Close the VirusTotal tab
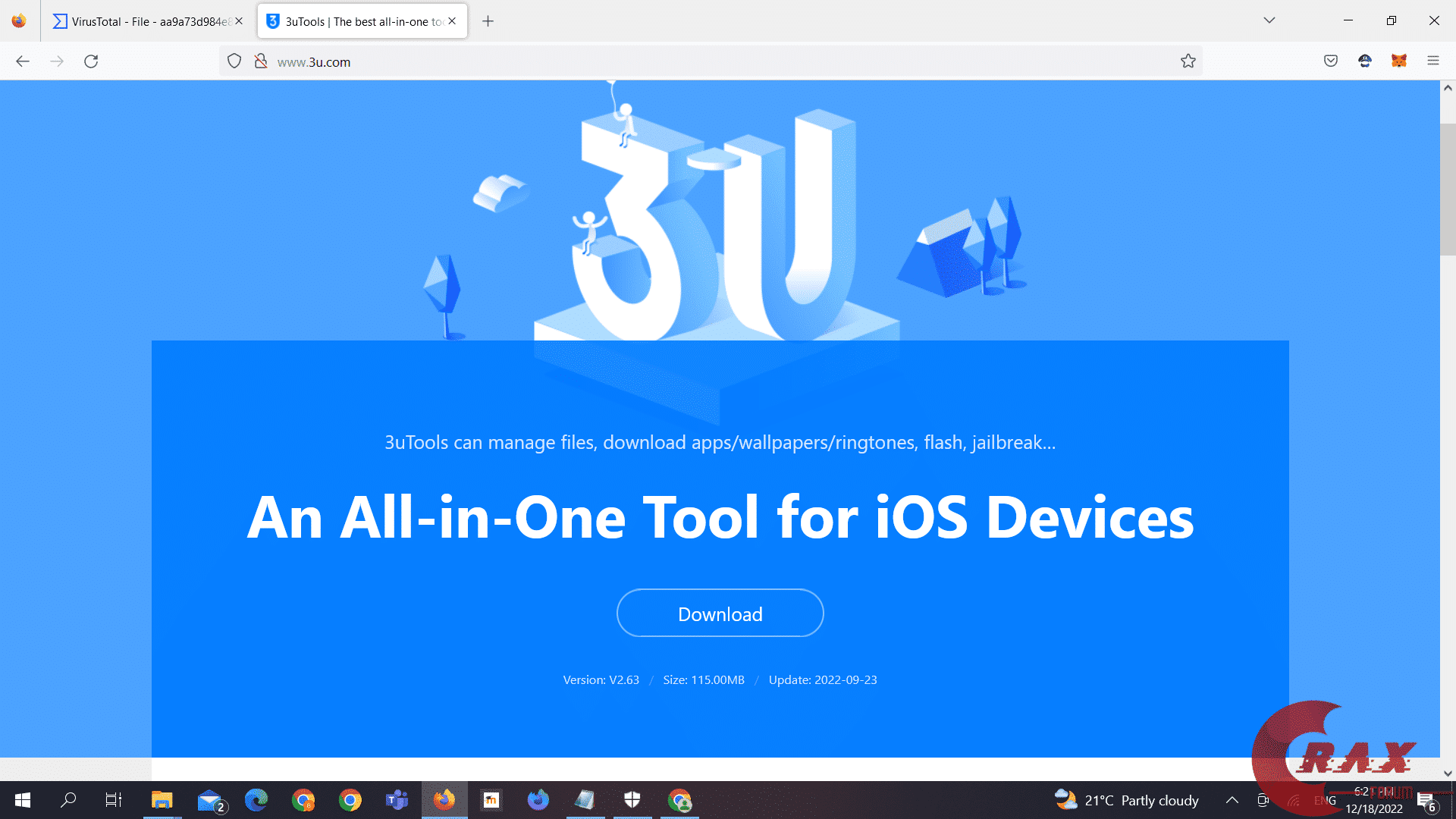The width and height of the screenshot is (1456, 819). 239,21
